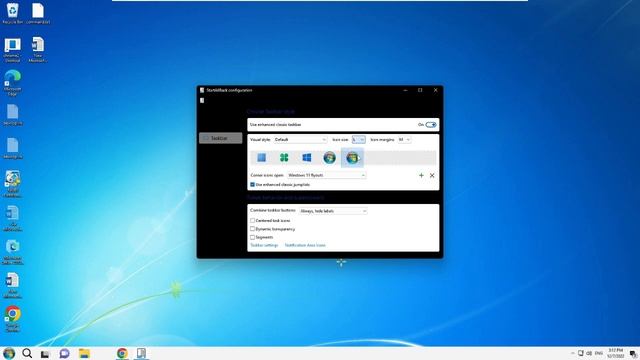The height and width of the screenshot is (360, 640).
Task: Expand the Corner icons open dropdown
Action: click(326, 175)
